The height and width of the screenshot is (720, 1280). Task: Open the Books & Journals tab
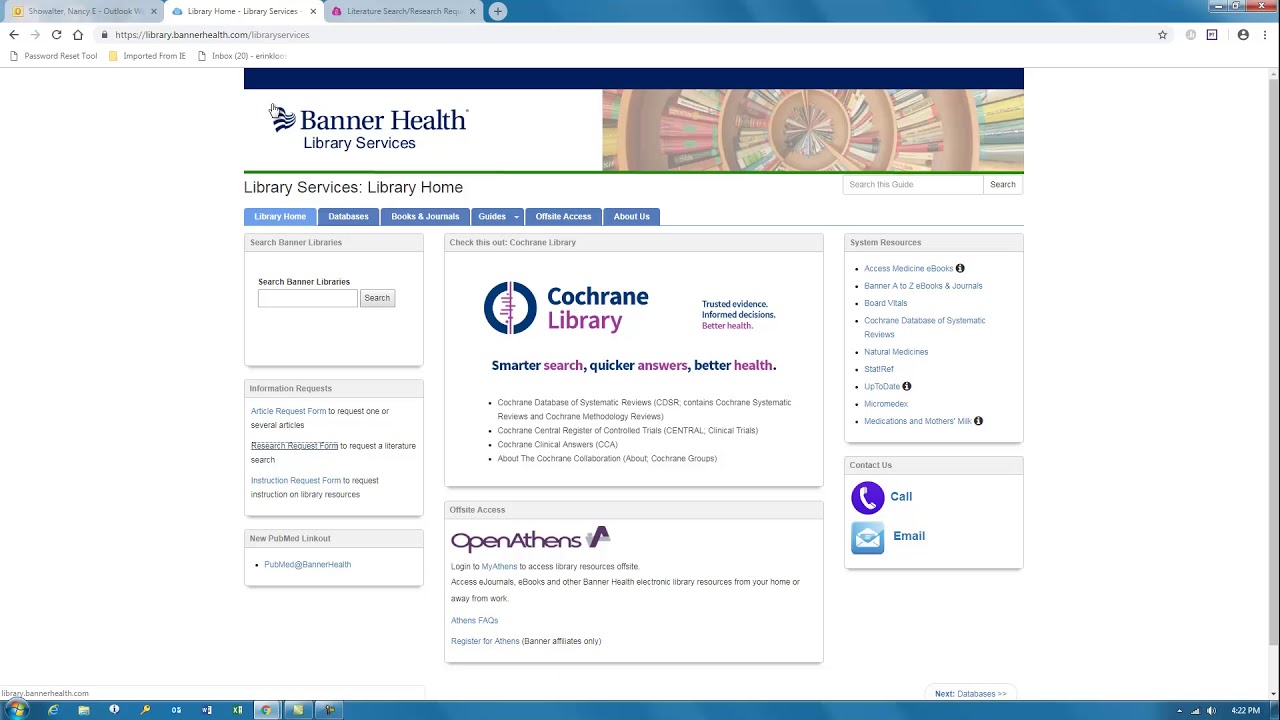(425, 217)
